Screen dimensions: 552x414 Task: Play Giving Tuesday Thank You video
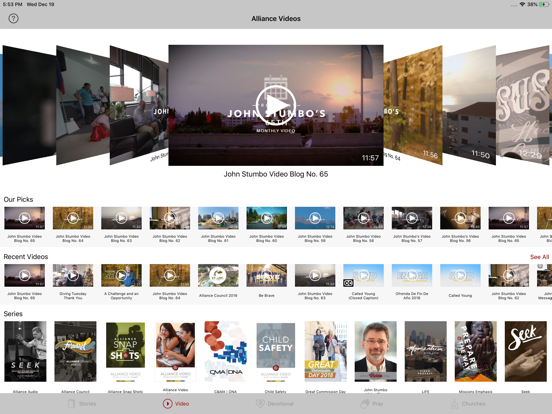click(x=73, y=275)
